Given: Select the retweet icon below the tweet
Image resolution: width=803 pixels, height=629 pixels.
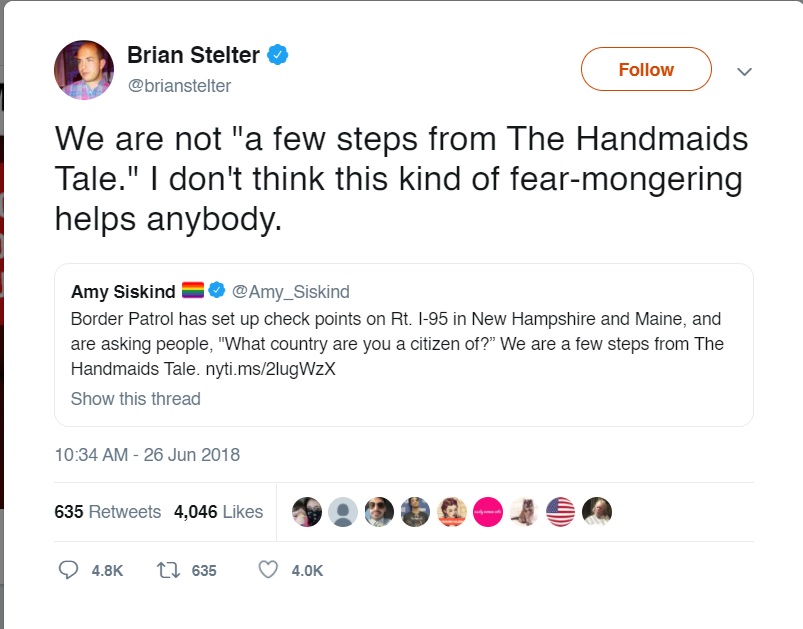Looking at the screenshot, I should coord(169,569).
